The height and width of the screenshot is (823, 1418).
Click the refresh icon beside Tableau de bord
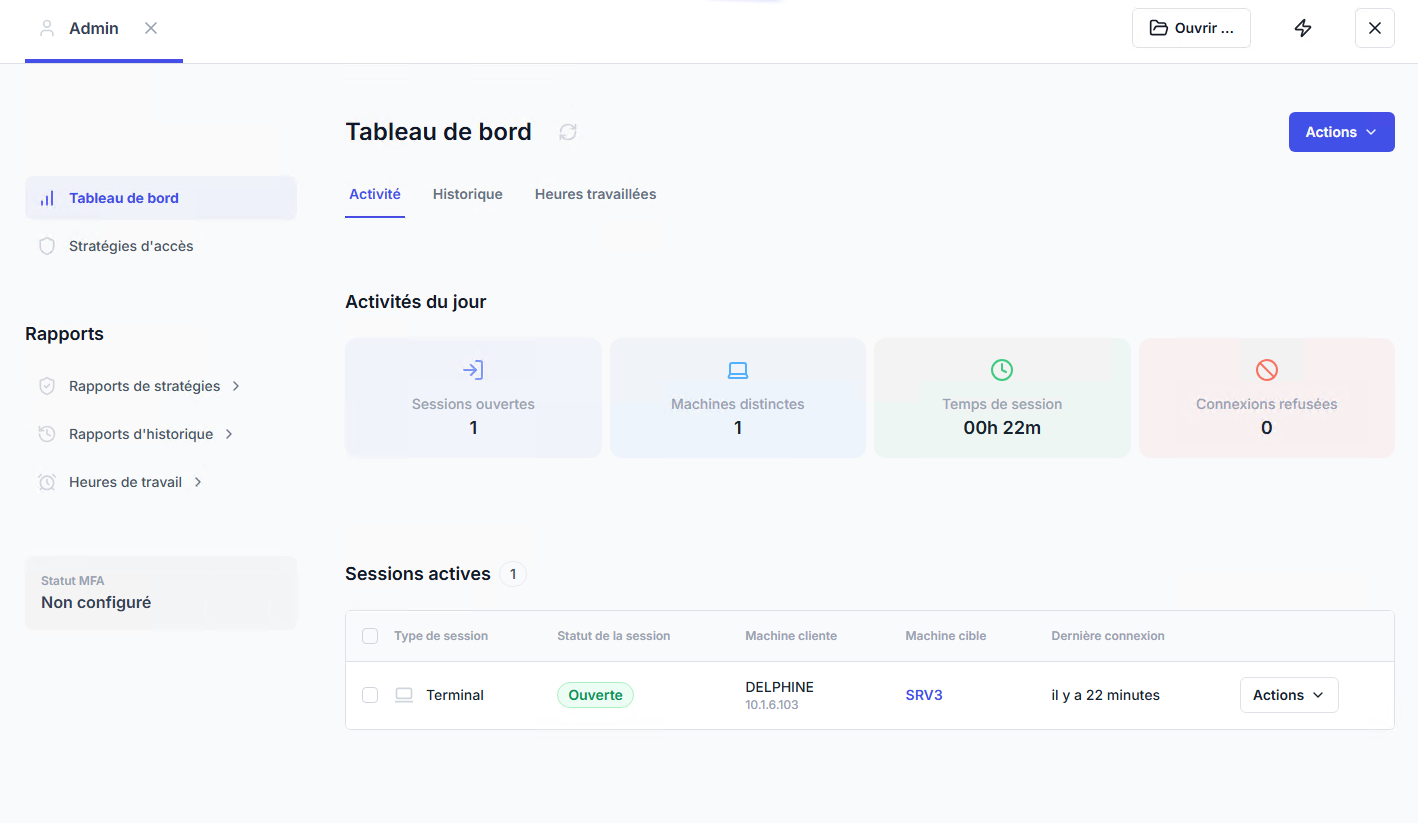pos(568,132)
